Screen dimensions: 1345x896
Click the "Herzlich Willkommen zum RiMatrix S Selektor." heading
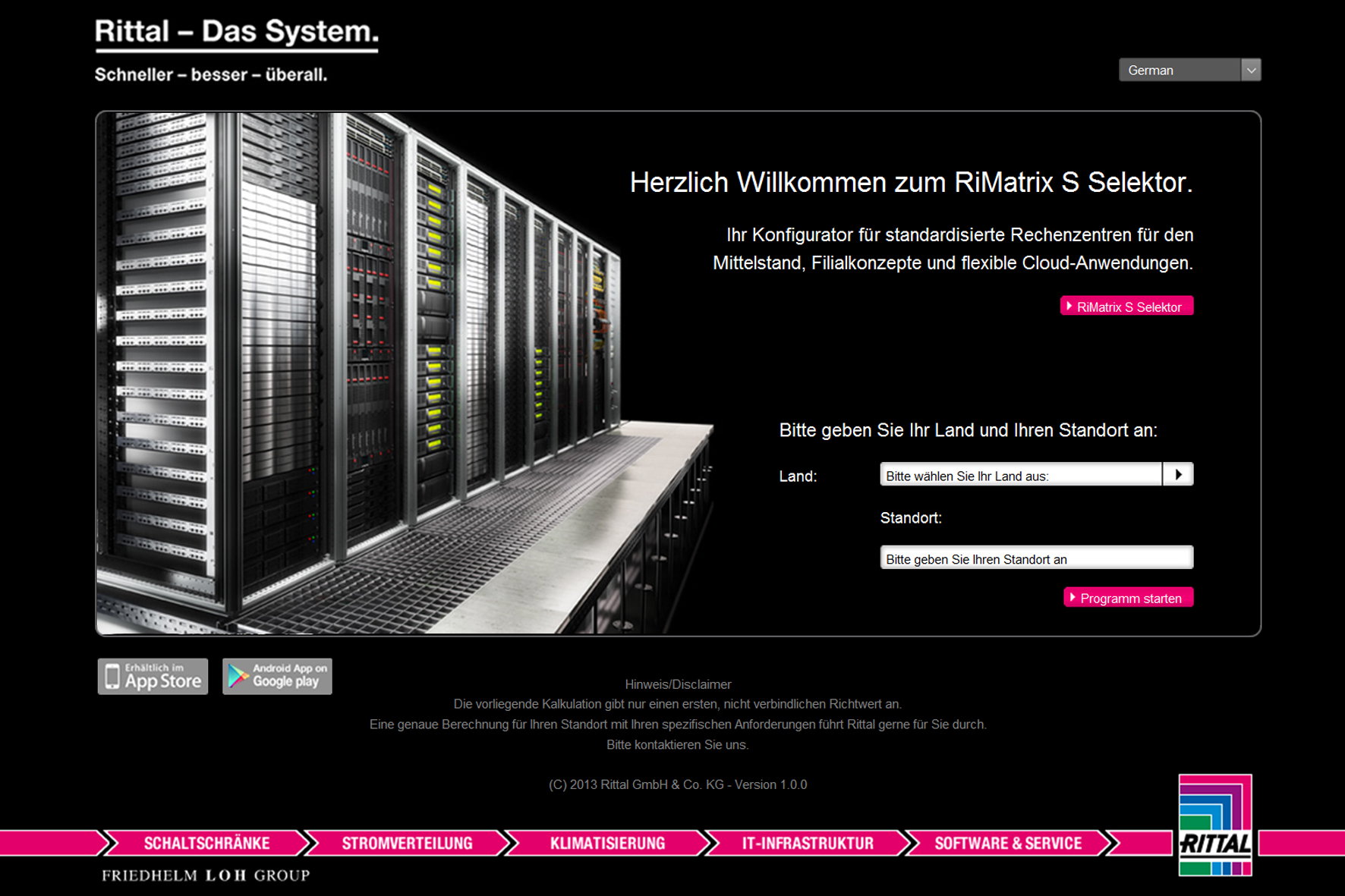point(912,183)
